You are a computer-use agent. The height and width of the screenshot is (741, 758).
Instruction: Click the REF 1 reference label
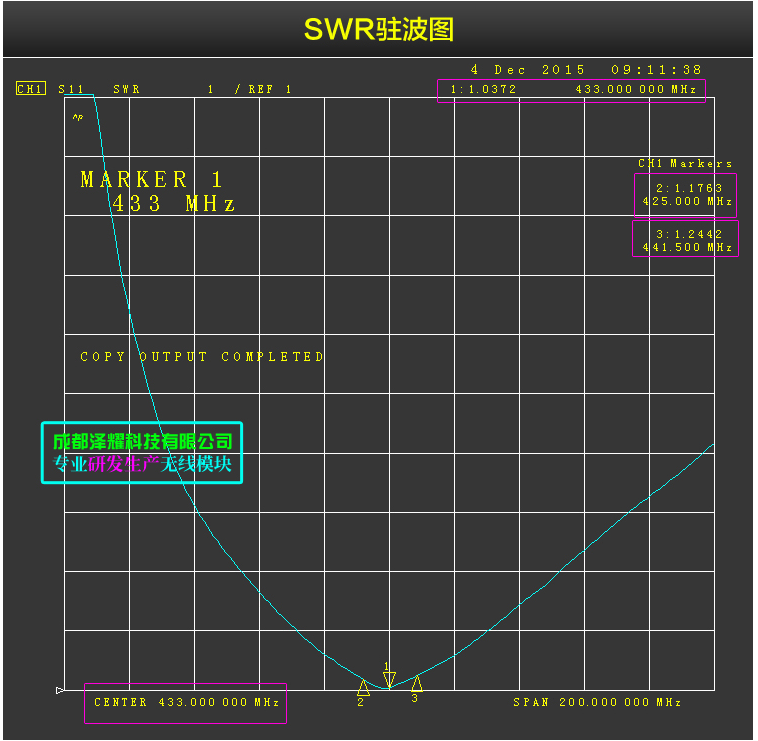tap(270, 89)
